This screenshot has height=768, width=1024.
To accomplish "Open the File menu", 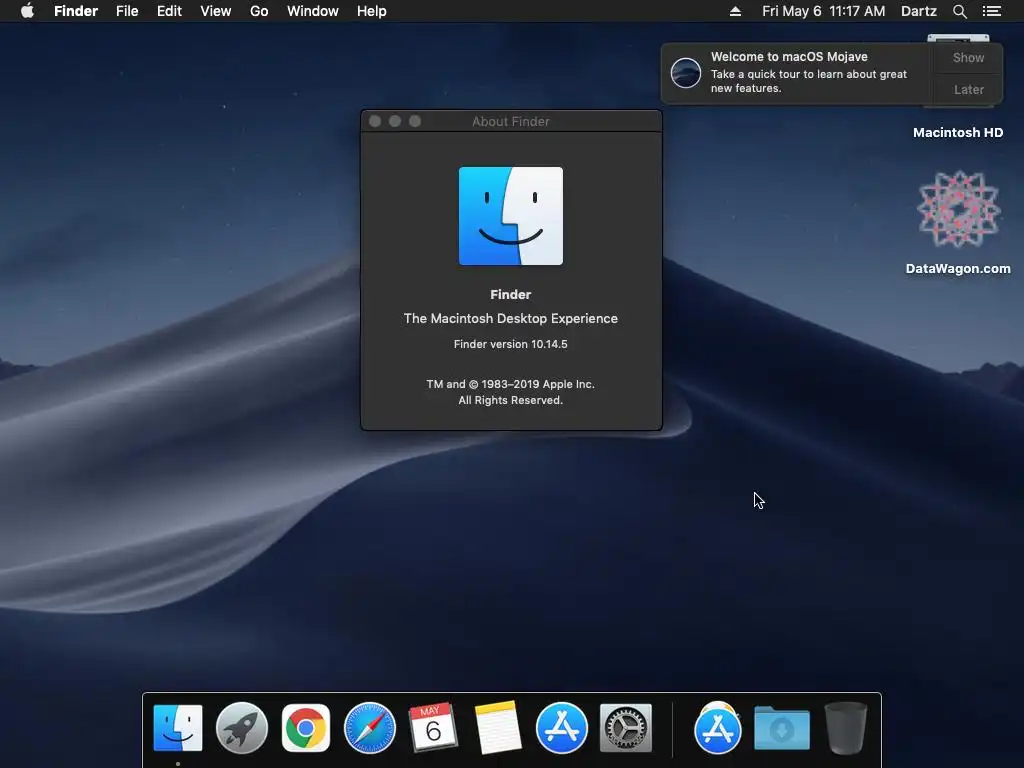I will point(127,11).
